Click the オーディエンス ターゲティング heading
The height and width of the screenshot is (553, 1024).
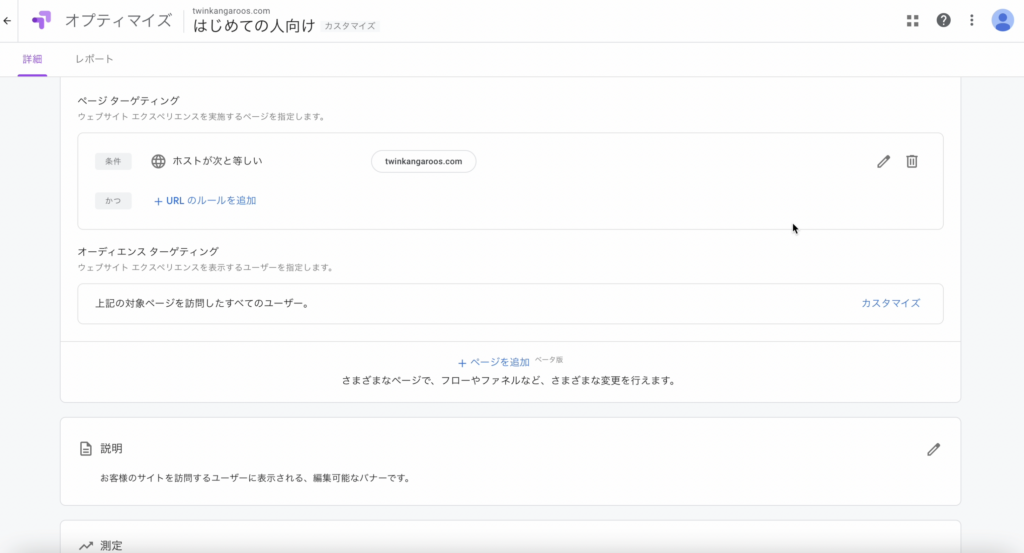tap(148, 251)
